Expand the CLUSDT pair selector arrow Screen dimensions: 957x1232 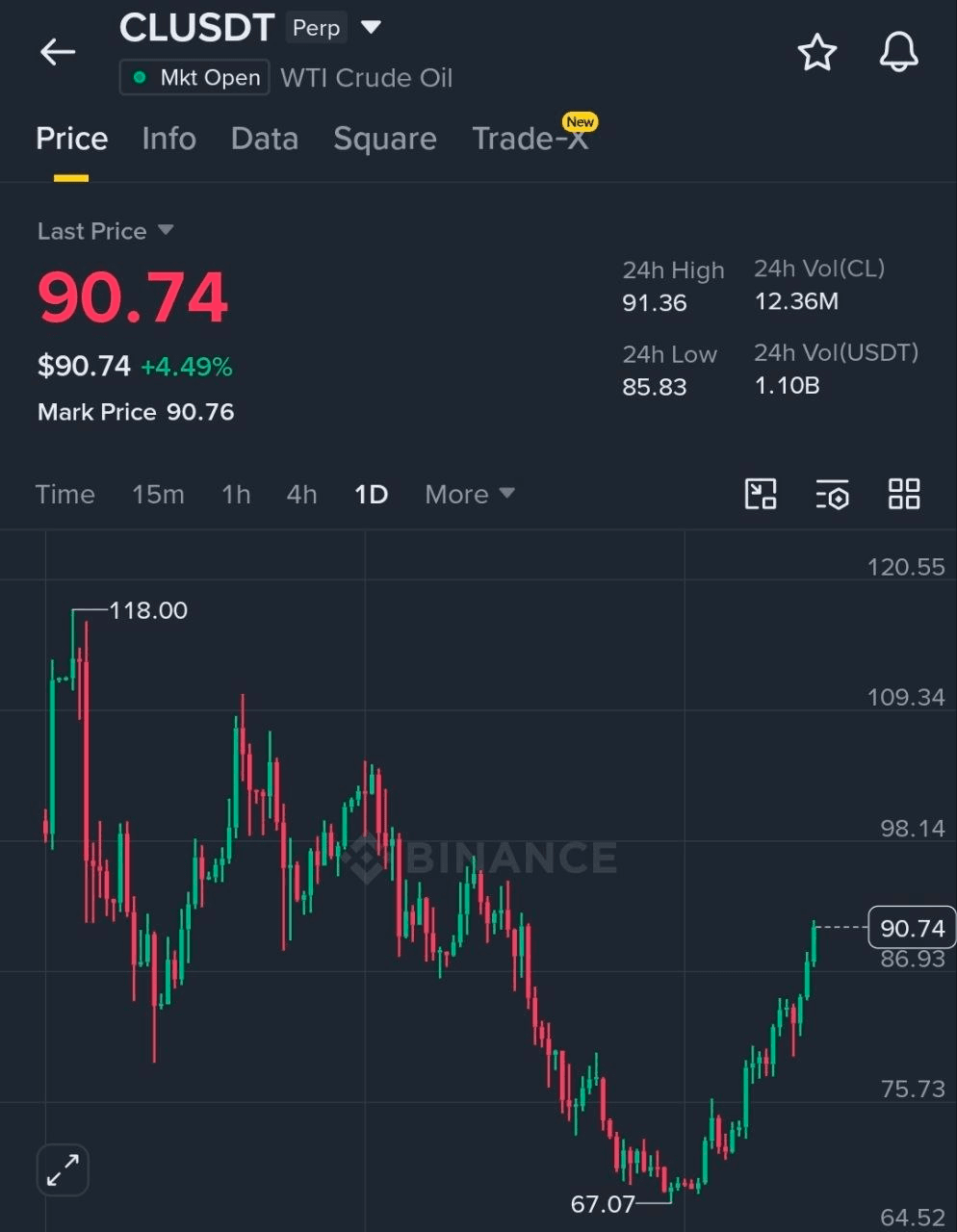tap(371, 27)
